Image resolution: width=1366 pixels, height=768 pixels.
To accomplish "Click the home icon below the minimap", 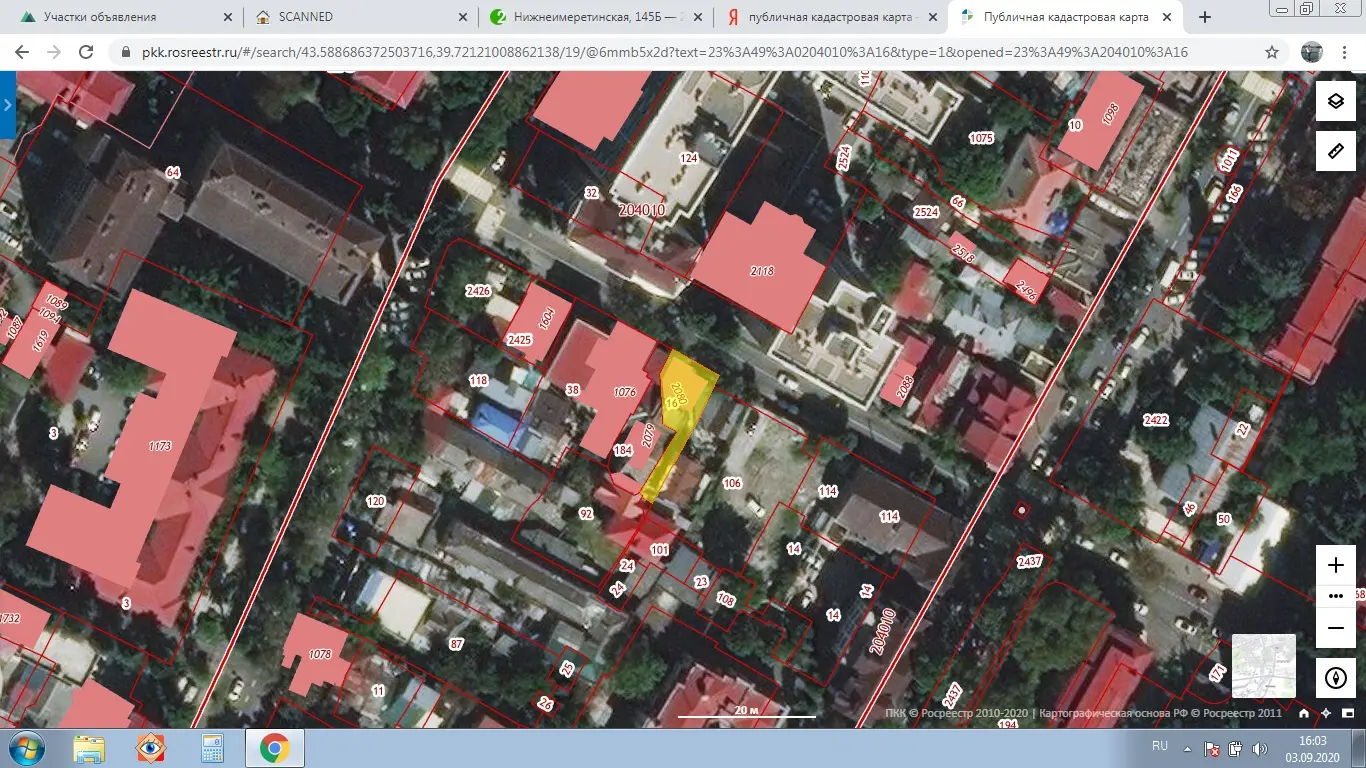I will [x=1304, y=714].
